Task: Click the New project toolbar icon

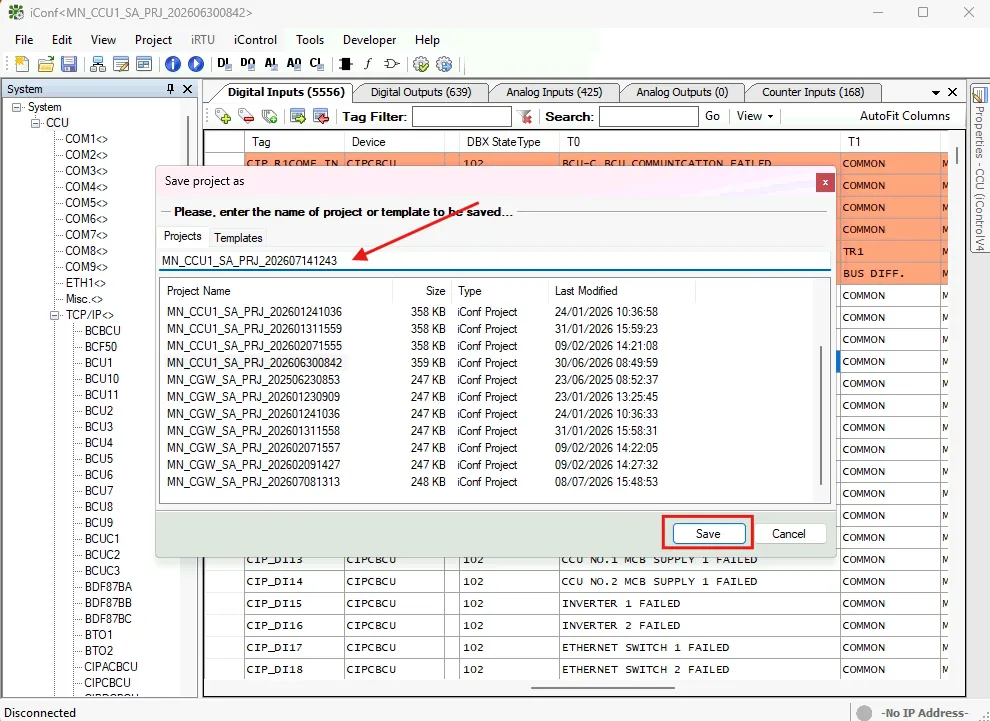Action: pos(21,64)
